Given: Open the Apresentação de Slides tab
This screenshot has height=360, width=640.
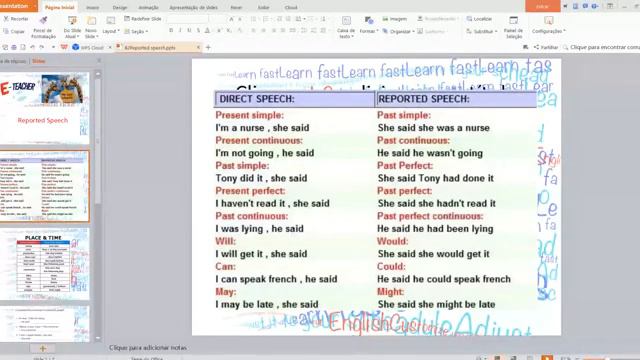Looking at the screenshot, I should (x=193, y=7).
